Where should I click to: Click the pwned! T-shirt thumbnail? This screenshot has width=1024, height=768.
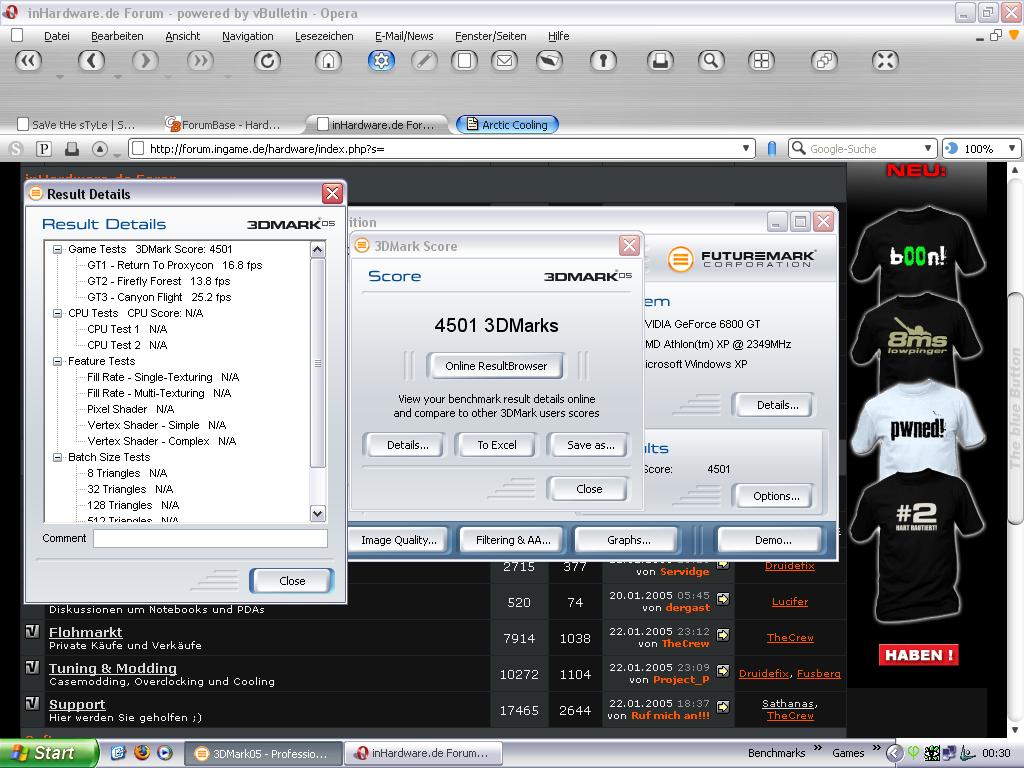pyautogui.click(x=918, y=429)
